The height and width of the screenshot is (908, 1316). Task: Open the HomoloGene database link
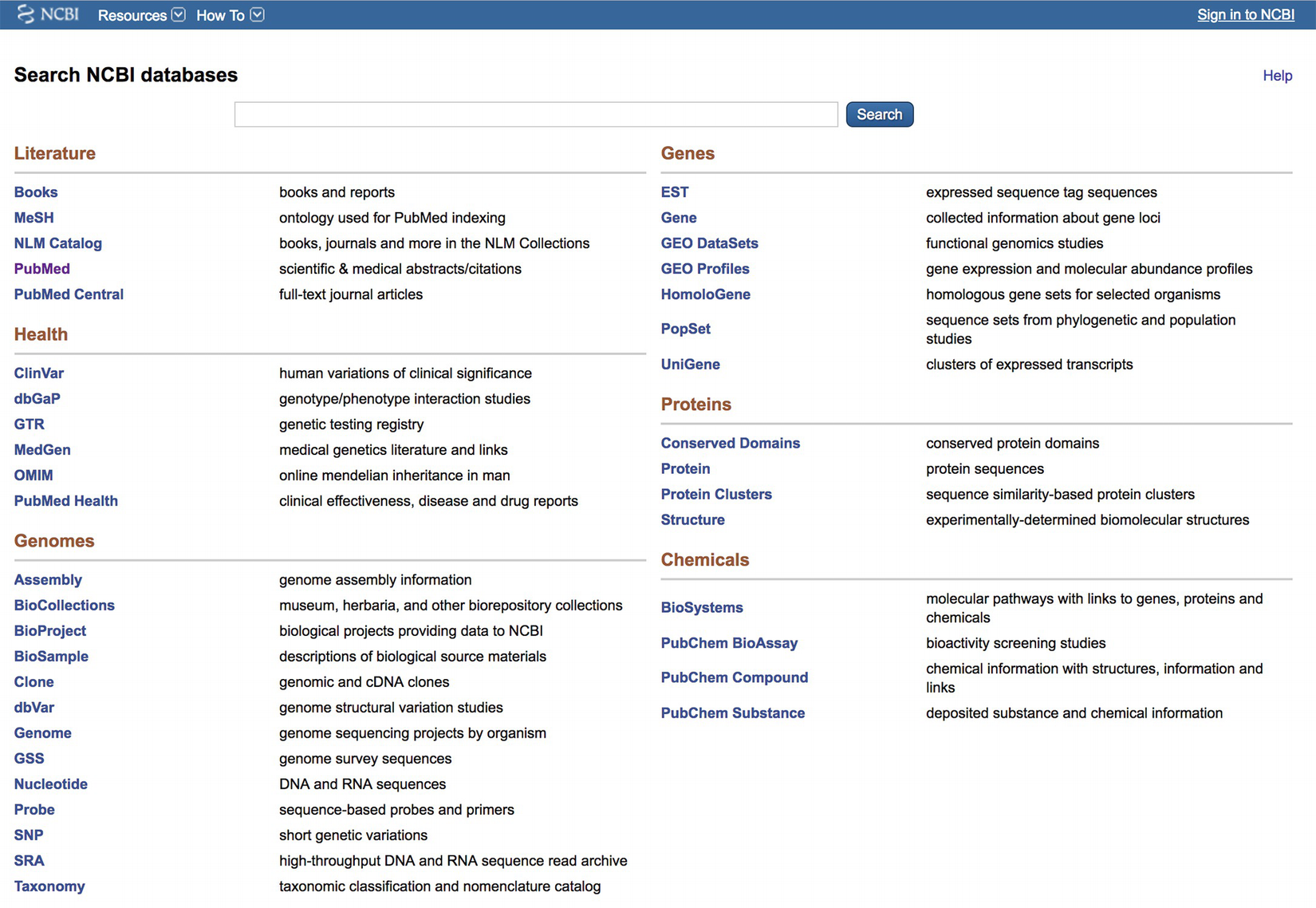point(705,294)
